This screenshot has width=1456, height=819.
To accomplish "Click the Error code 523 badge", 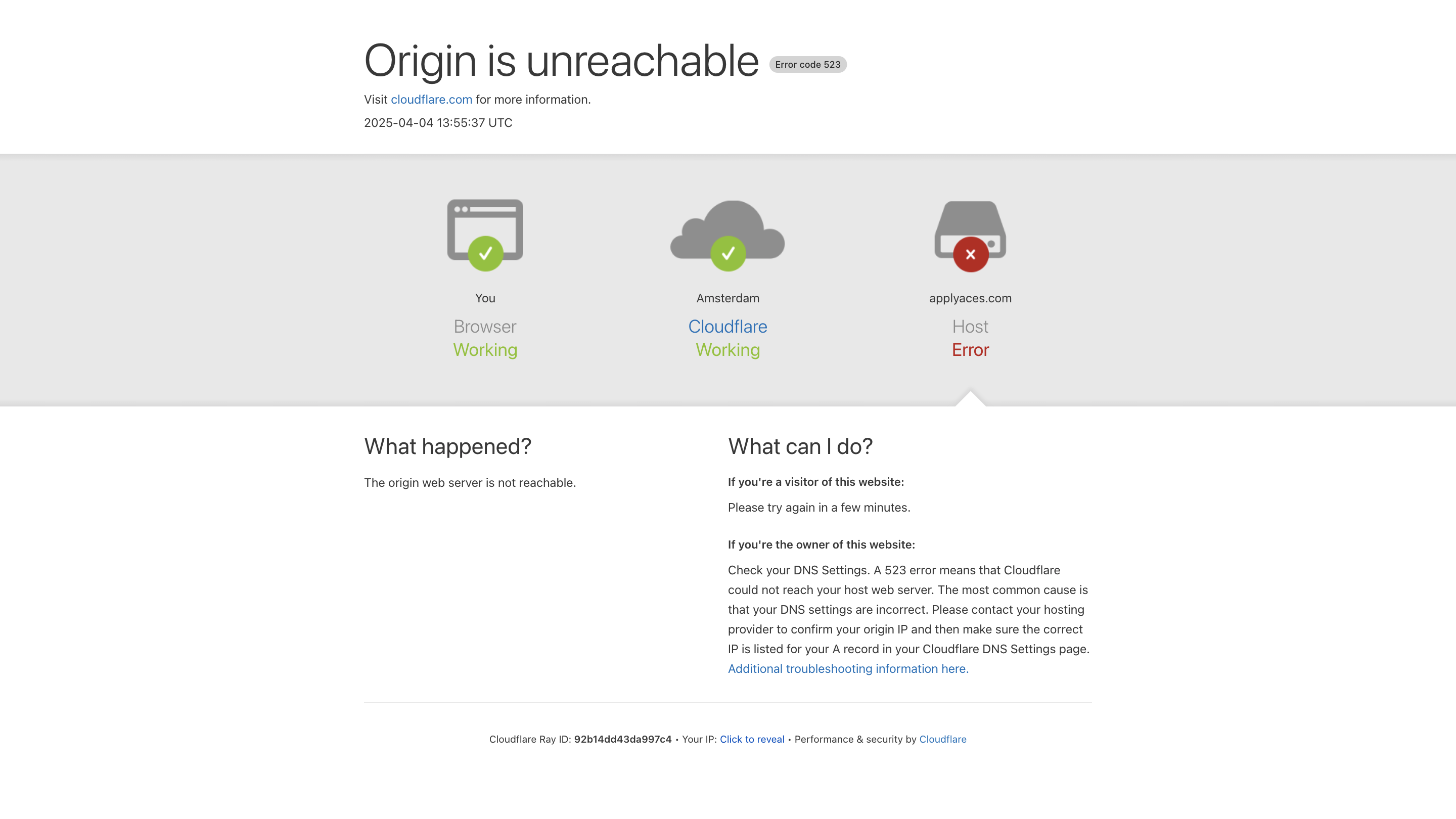I will pyautogui.click(x=807, y=64).
